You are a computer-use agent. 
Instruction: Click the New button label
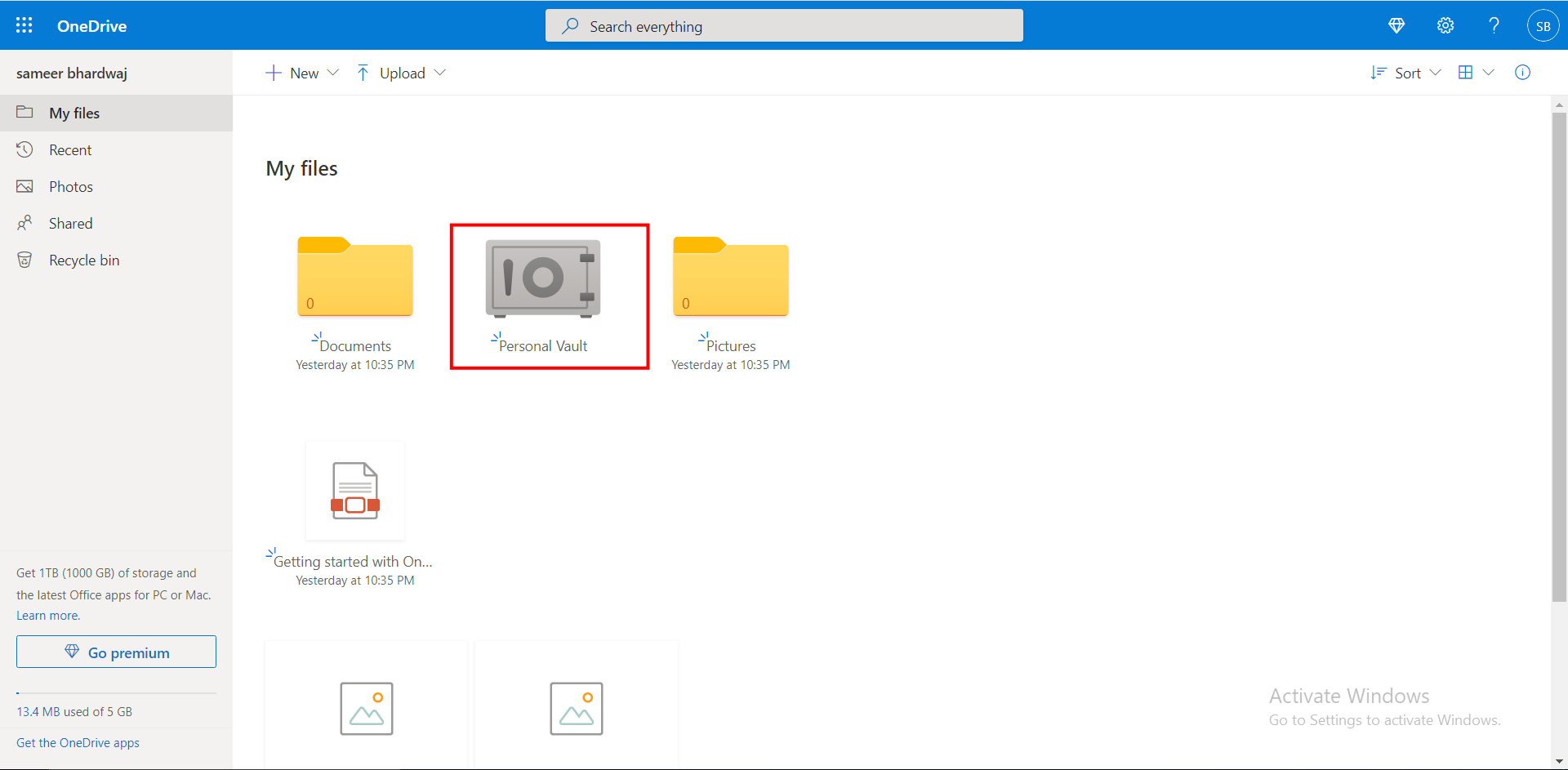(x=305, y=73)
